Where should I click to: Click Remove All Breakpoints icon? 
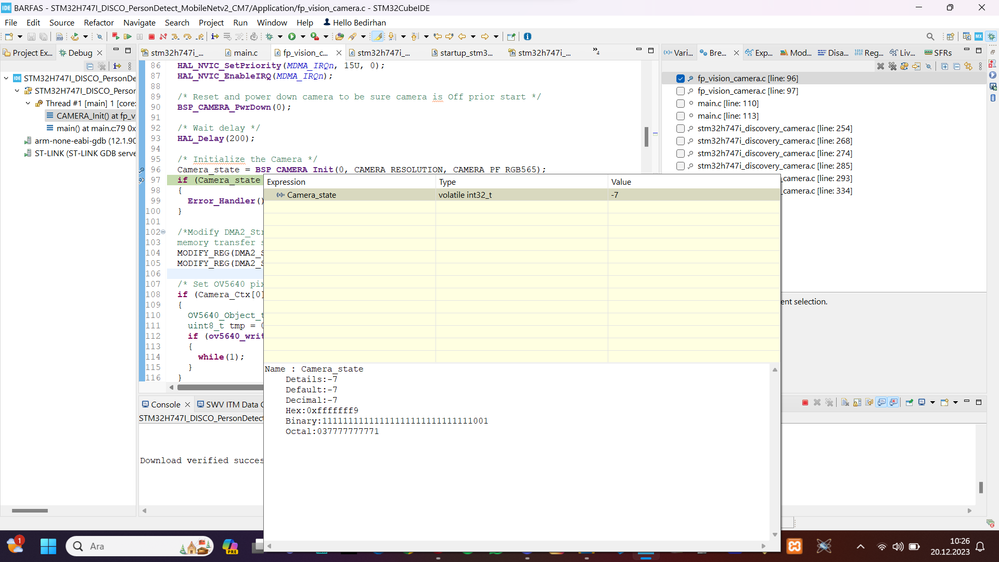tap(892, 66)
